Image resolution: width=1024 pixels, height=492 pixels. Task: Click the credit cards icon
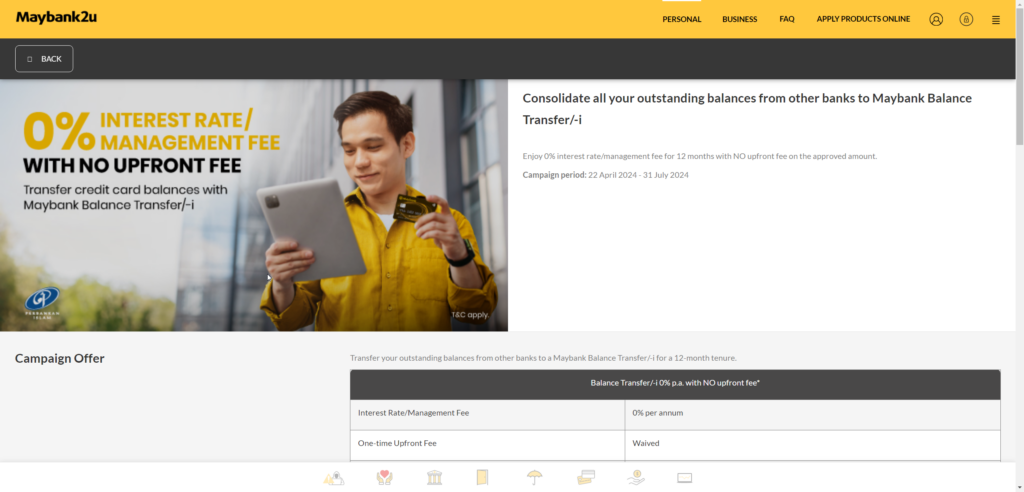point(586,478)
